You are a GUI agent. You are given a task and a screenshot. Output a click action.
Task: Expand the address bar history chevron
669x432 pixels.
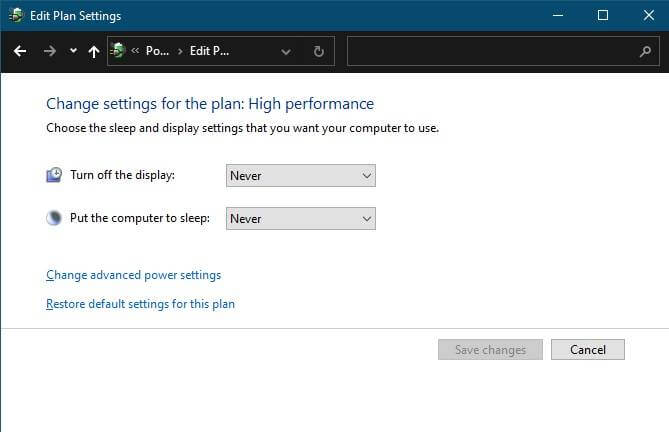[287, 51]
